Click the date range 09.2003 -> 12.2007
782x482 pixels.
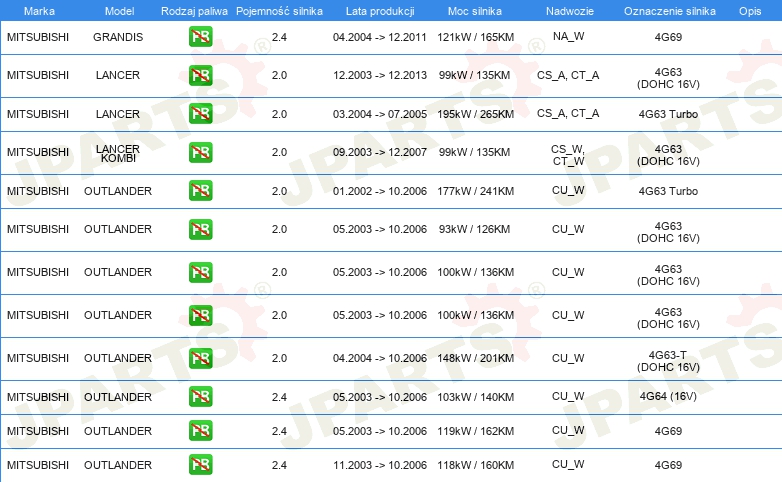click(x=380, y=152)
